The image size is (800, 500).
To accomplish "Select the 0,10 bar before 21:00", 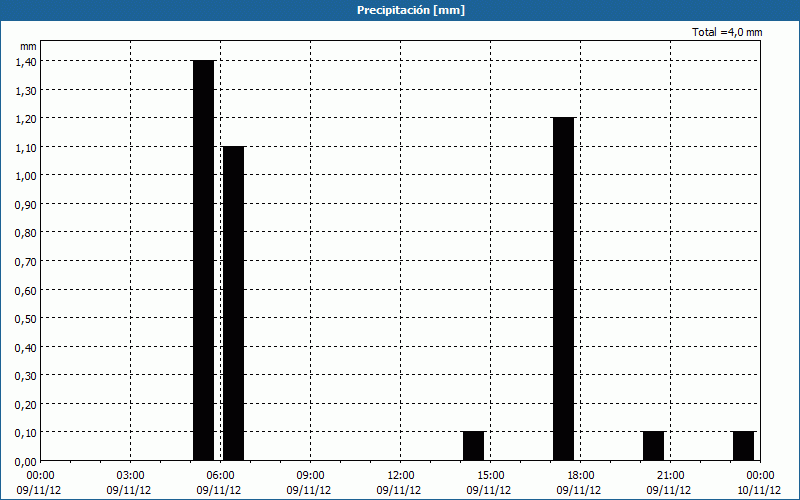I will (654, 446).
